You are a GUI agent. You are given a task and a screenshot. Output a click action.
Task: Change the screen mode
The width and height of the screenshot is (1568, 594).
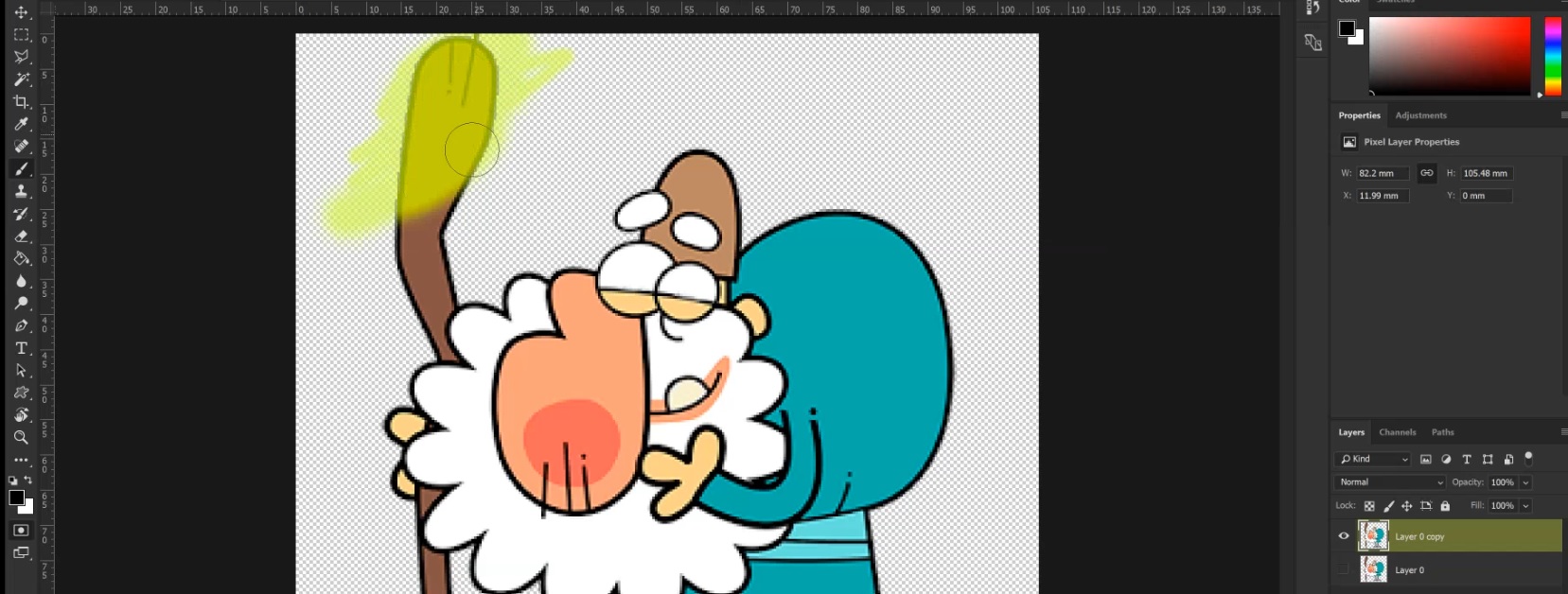tap(21, 552)
